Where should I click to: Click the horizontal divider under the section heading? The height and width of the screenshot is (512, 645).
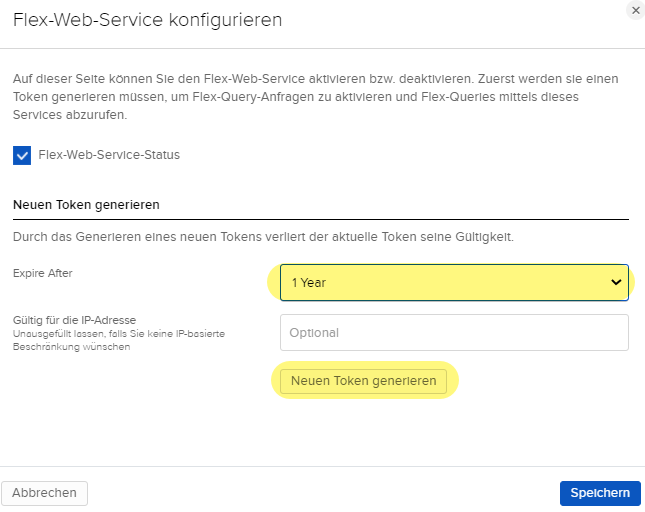(x=320, y=219)
